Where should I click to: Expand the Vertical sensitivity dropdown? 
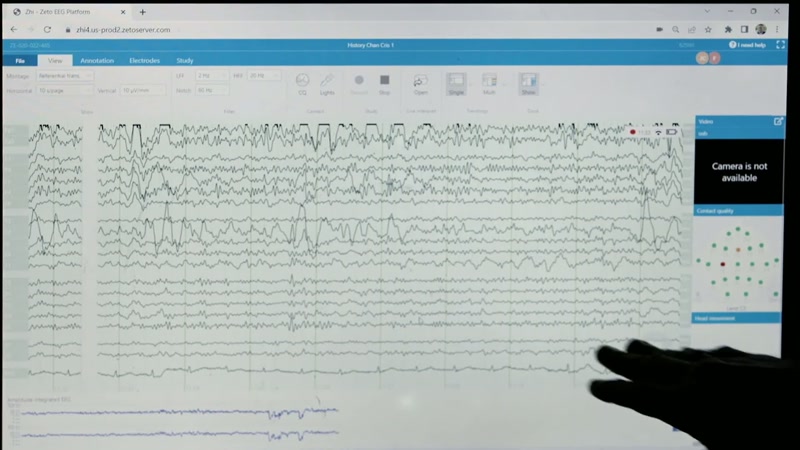[x=143, y=90]
